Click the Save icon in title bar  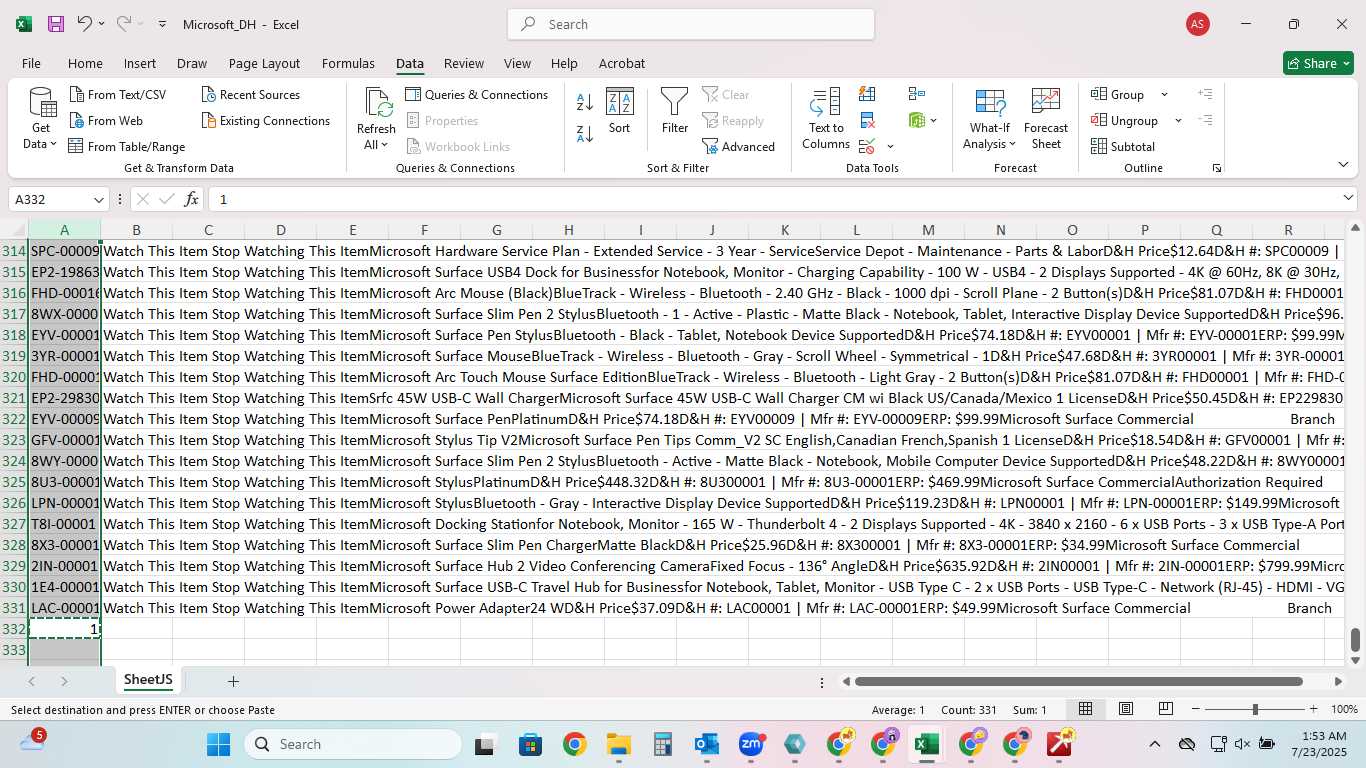pyautogui.click(x=55, y=24)
